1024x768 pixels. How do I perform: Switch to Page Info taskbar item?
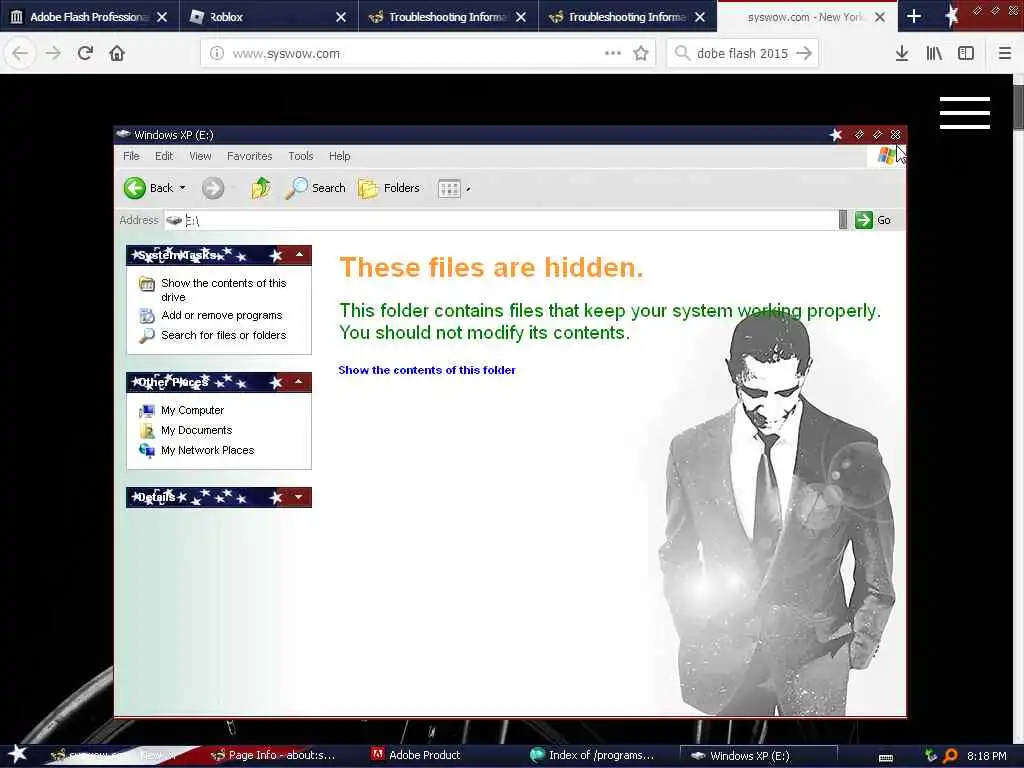tap(273, 755)
